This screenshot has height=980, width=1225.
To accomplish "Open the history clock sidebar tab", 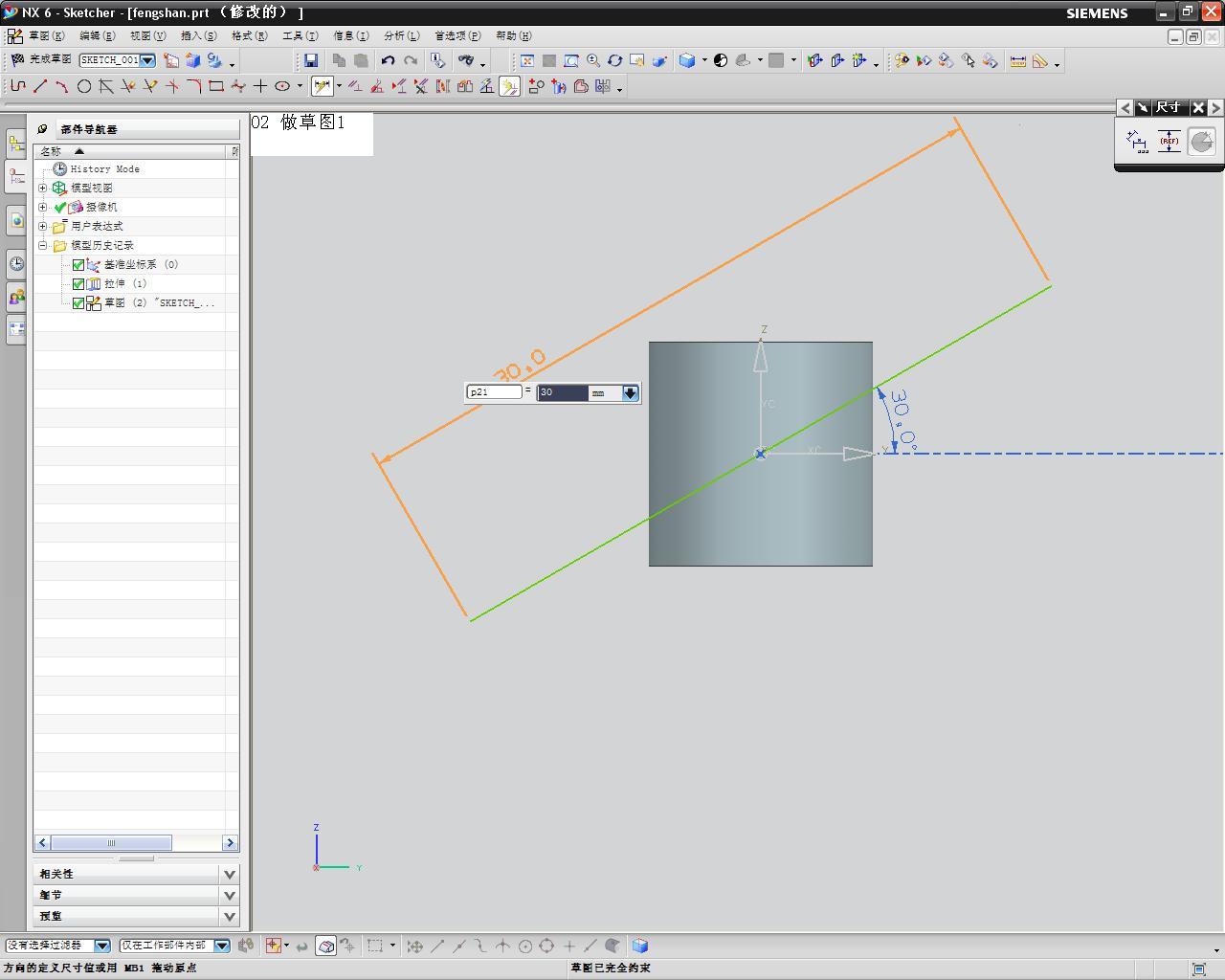I will pyautogui.click(x=16, y=263).
